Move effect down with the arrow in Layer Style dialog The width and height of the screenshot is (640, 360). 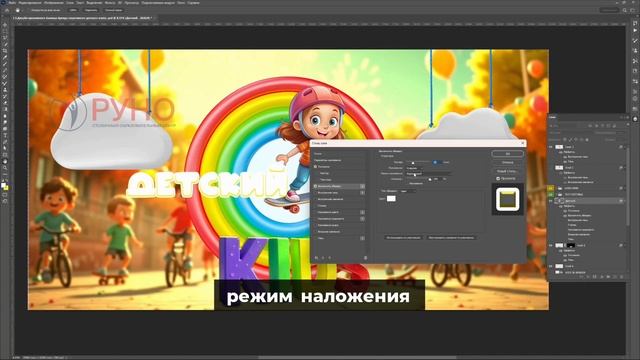point(329,258)
